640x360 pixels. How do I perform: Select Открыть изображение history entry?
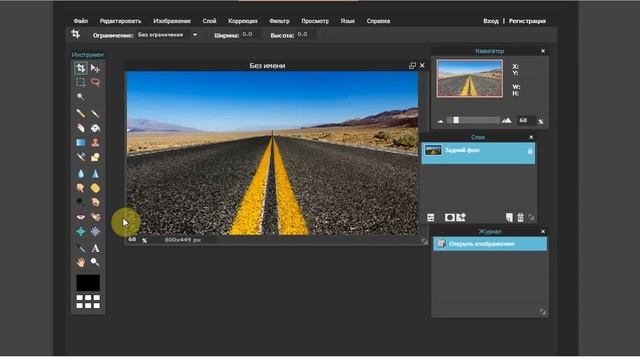click(x=490, y=244)
